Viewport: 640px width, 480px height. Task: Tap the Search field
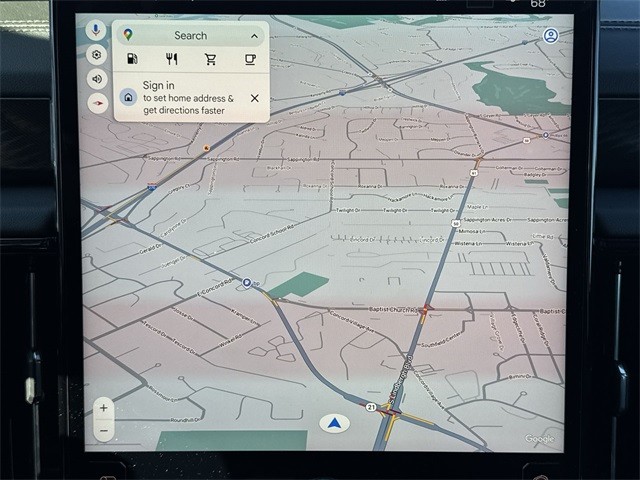[190, 36]
